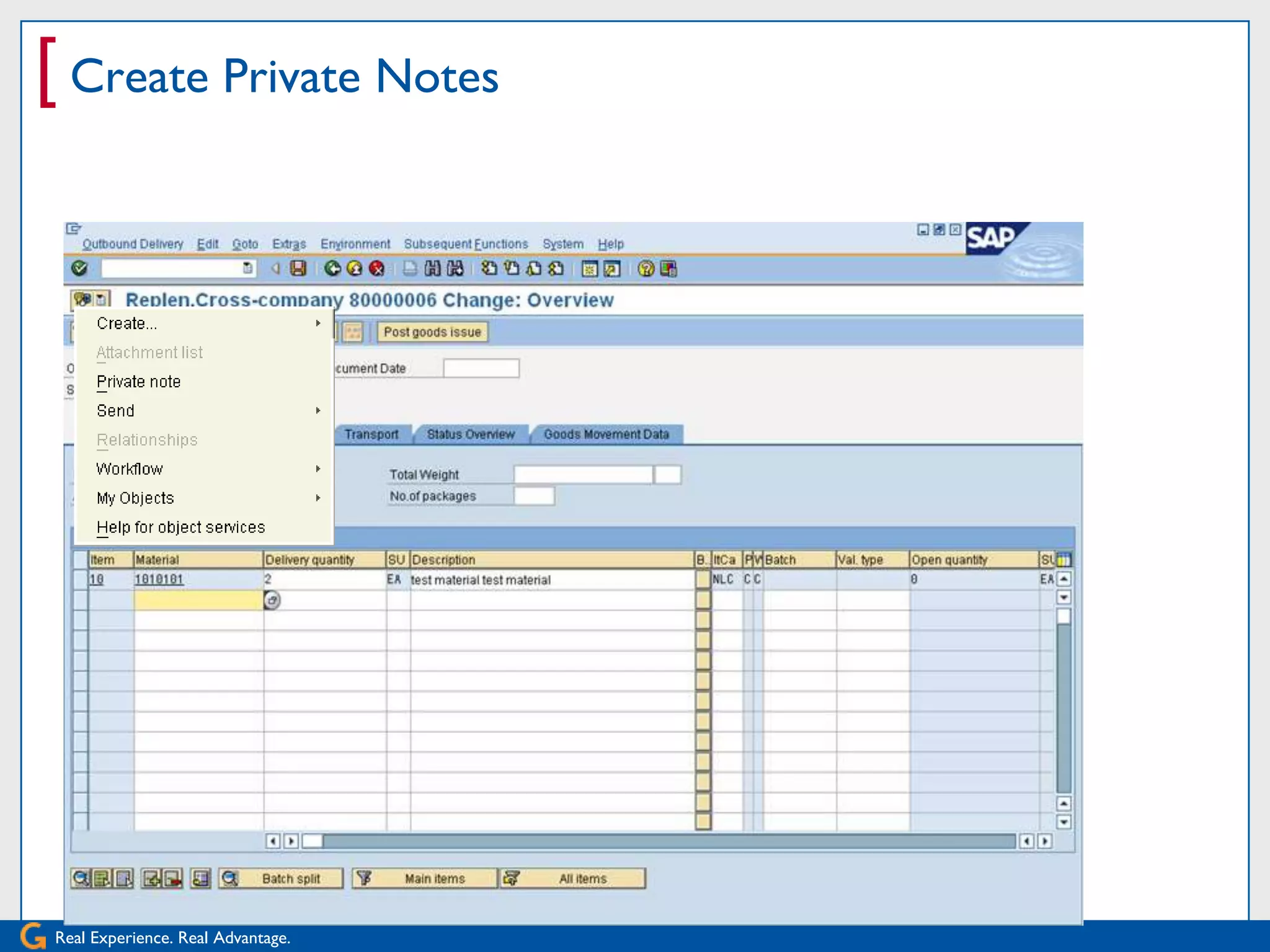
Task: Click the Post goods issue button
Action: pyautogui.click(x=432, y=332)
